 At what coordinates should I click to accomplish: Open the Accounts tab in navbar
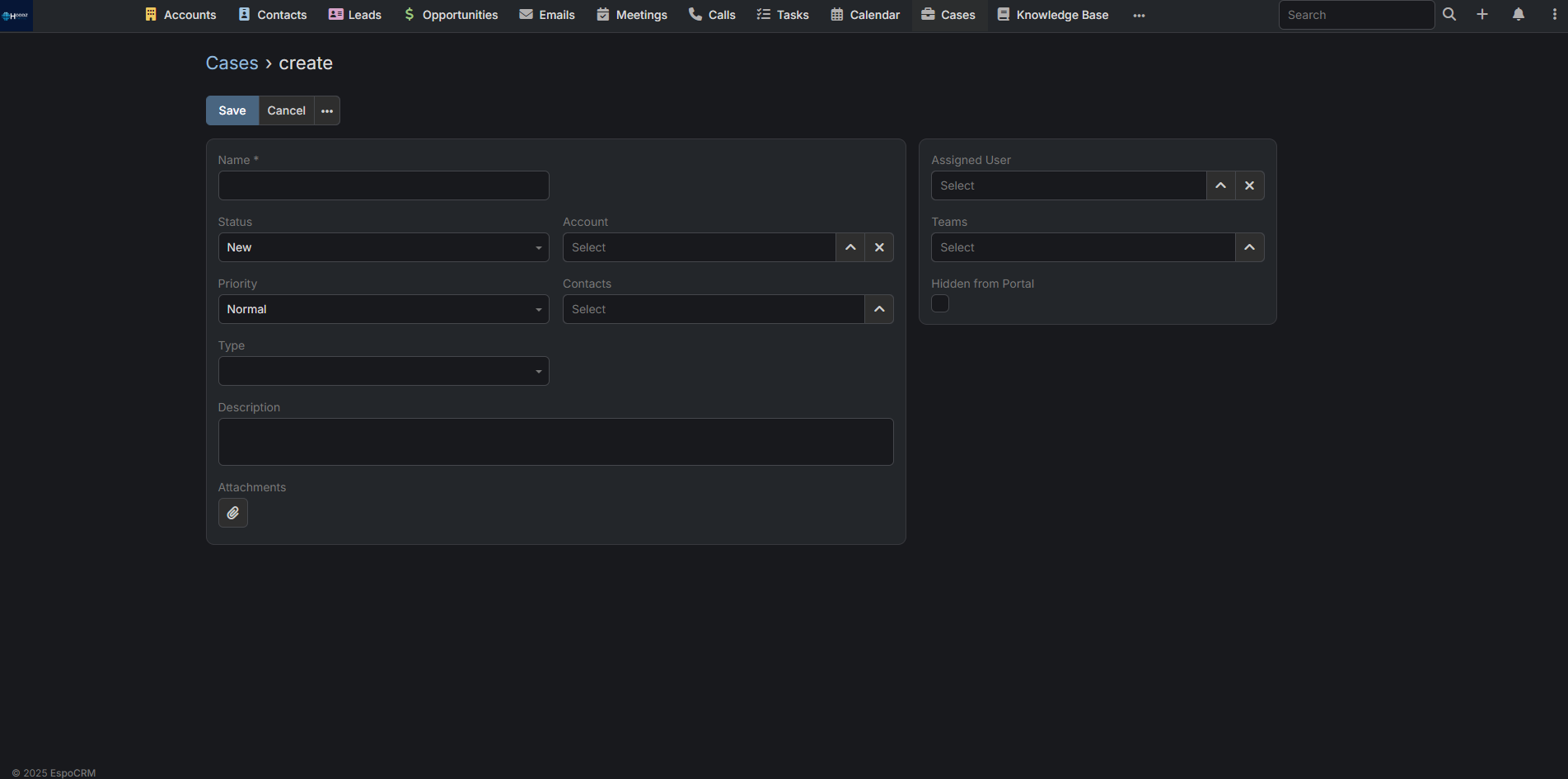pos(180,15)
